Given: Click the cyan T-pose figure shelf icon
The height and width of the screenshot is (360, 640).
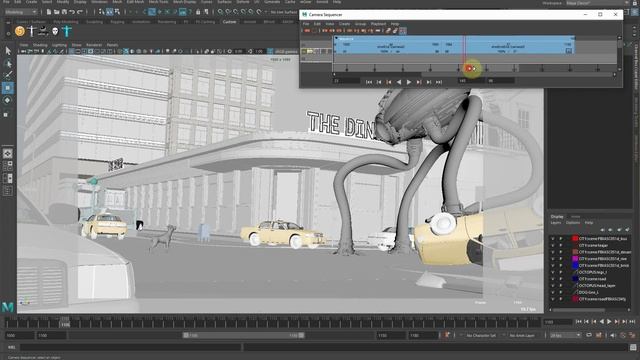Looking at the screenshot, I should click(67, 31).
